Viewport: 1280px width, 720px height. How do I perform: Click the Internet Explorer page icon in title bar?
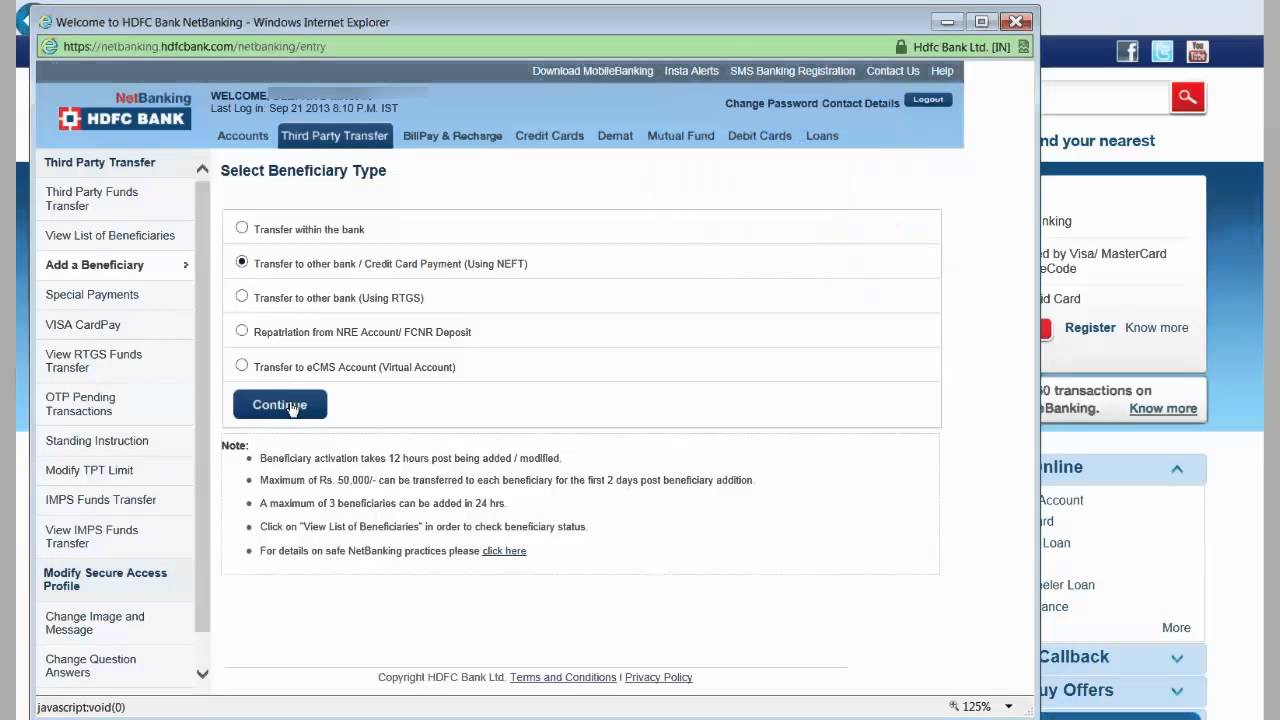pyautogui.click(x=45, y=22)
